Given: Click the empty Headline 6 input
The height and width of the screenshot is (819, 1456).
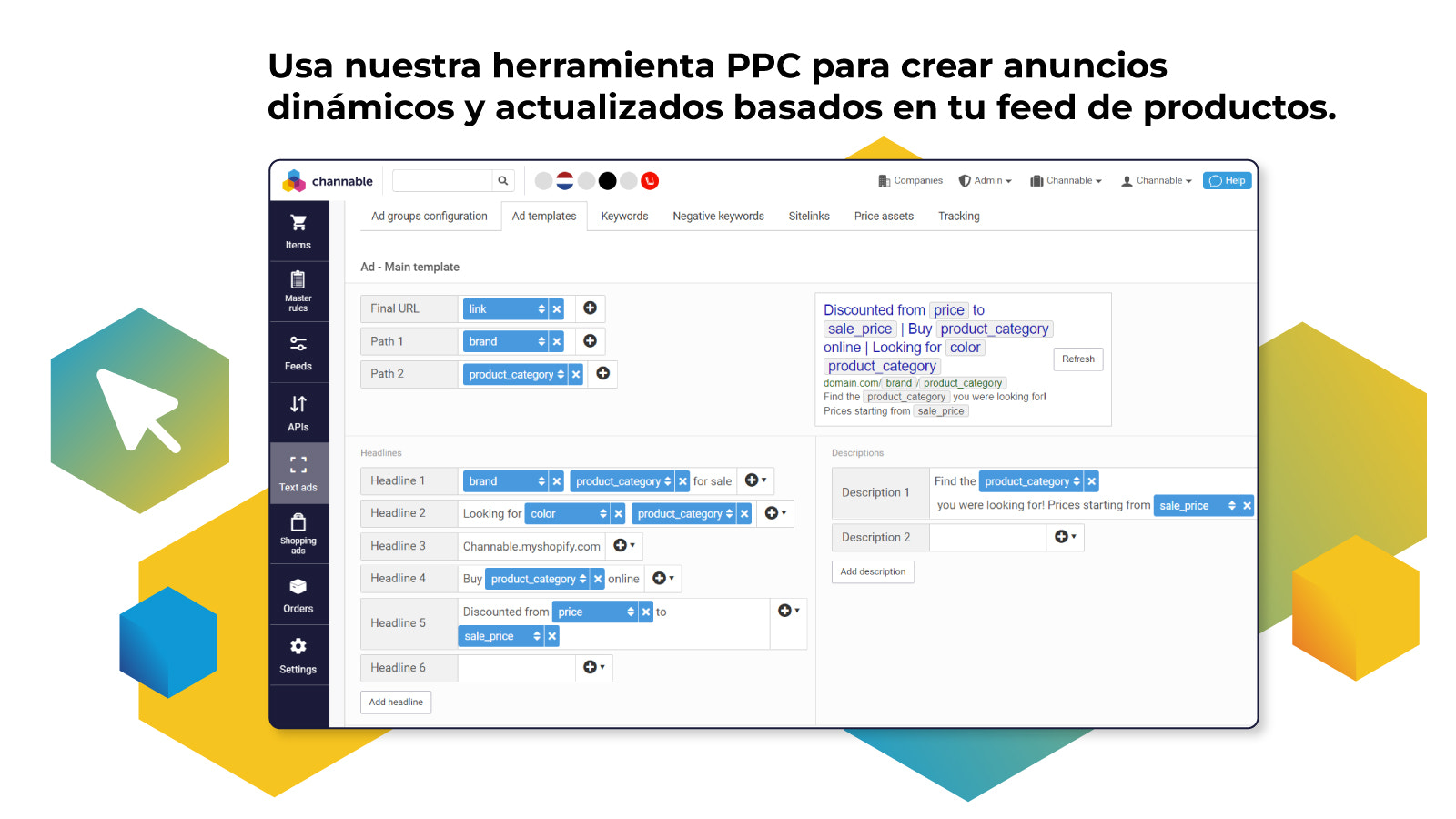Looking at the screenshot, I should click(517, 668).
